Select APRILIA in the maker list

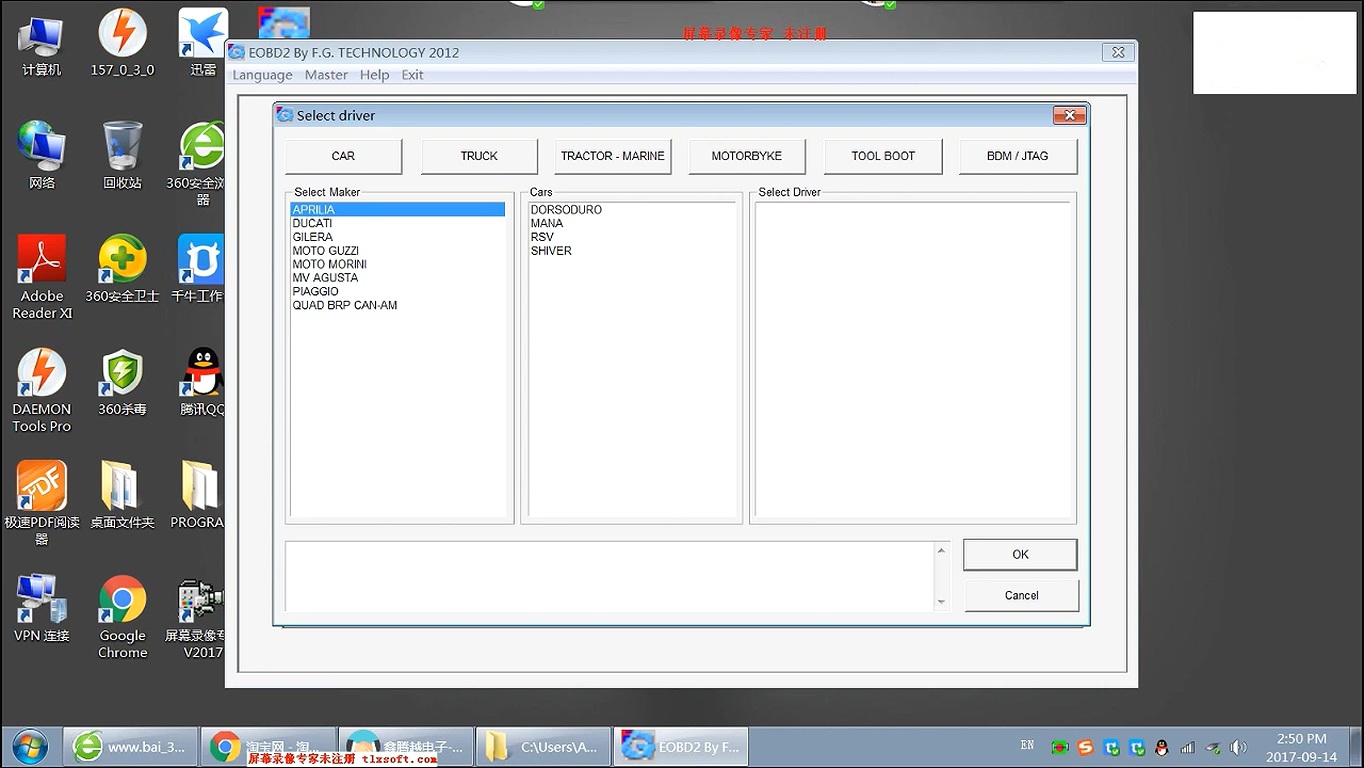(397, 210)
